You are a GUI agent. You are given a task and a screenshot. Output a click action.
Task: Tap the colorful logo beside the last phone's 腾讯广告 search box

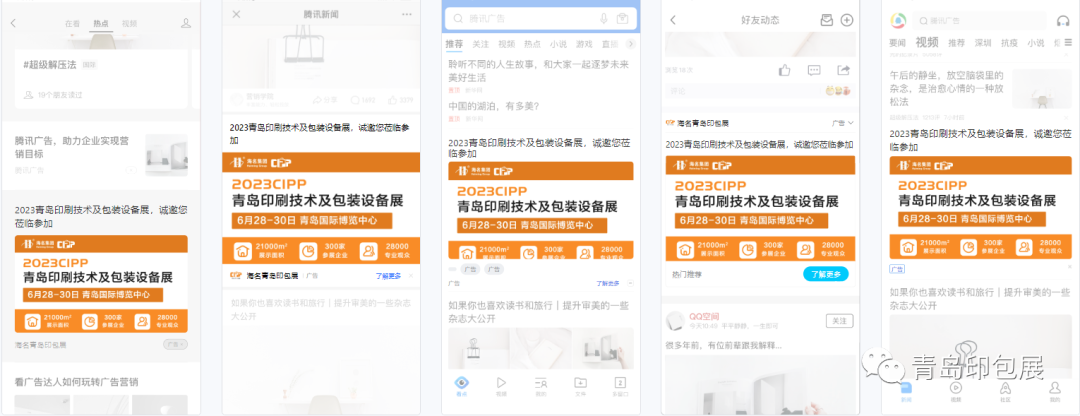pyautogui.click(x=898, y=21)
